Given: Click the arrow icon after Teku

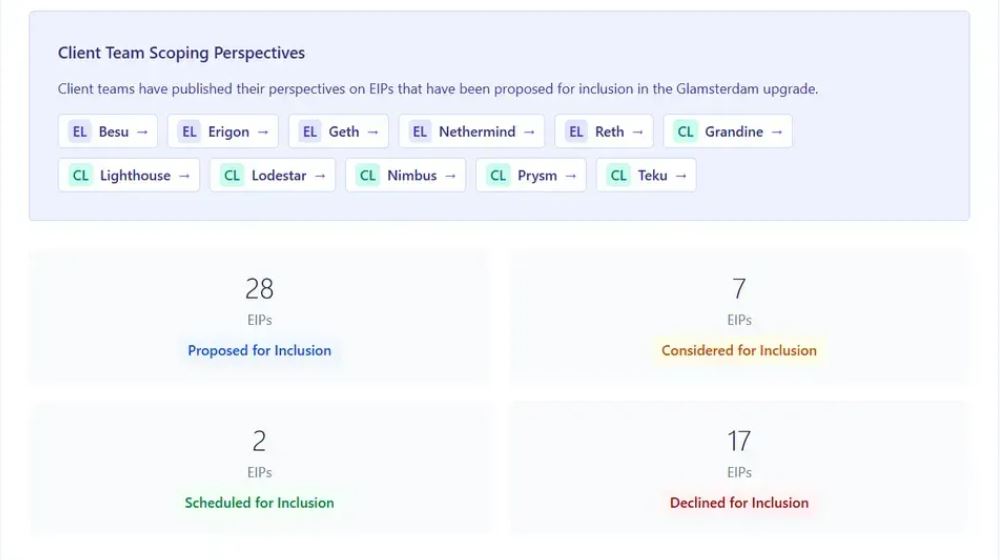Looking at the screenshot, I should point(681,176).
